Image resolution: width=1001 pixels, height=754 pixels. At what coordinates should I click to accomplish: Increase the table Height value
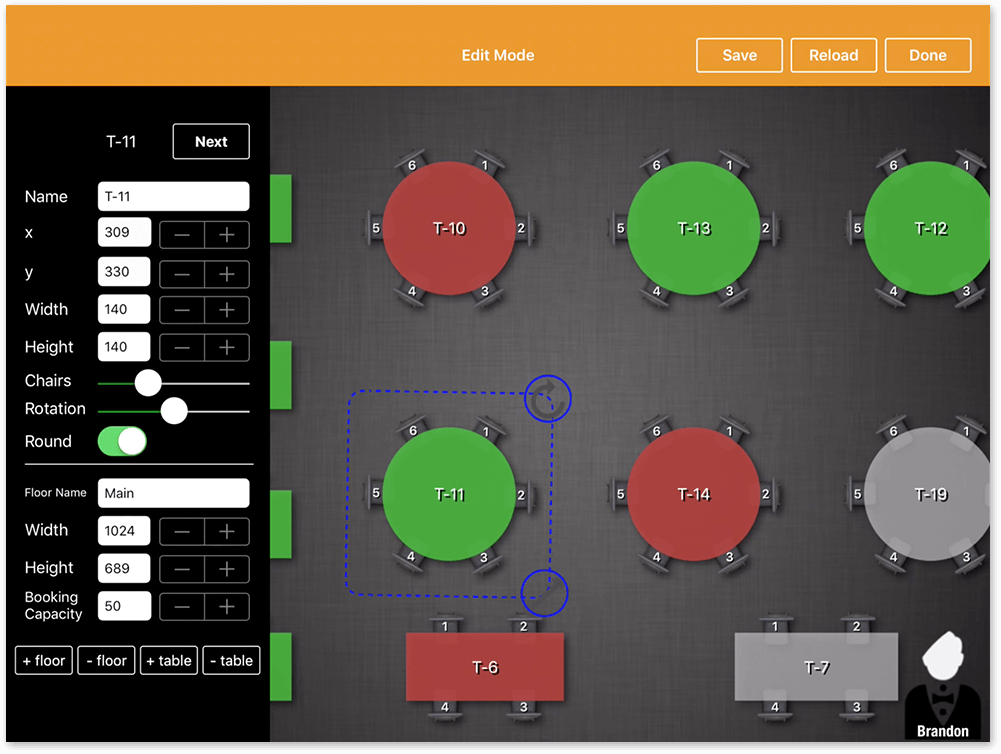coord(227,347)
